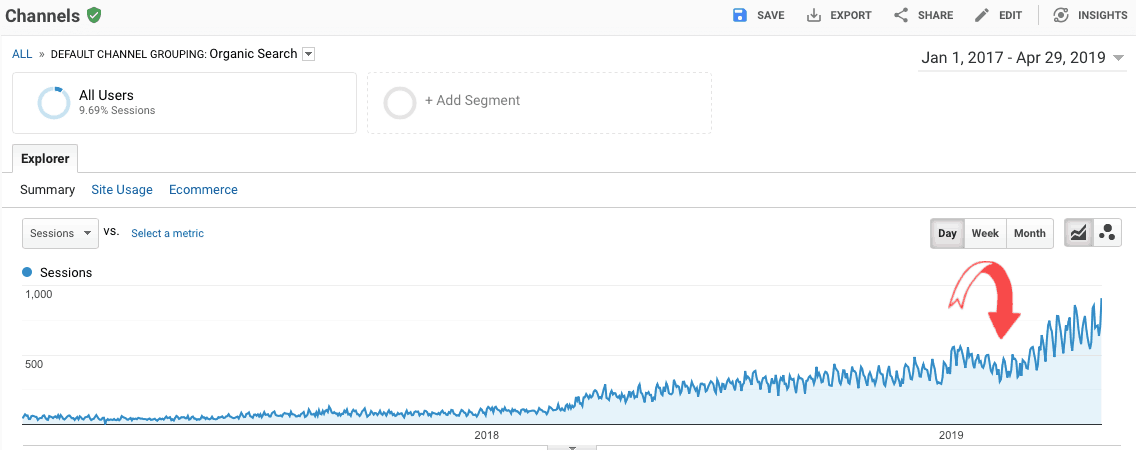Click the Save floppy disk icon

[740, 15]
